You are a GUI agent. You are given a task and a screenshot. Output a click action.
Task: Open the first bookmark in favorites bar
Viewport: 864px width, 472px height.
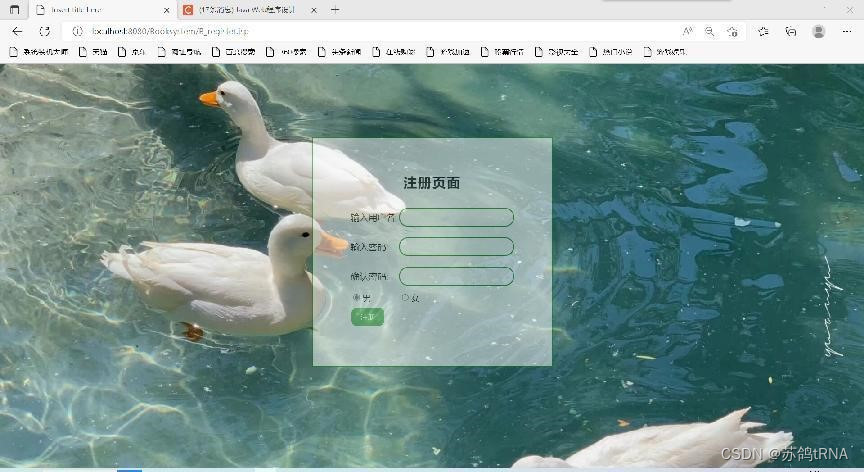(x=39, y=52)
